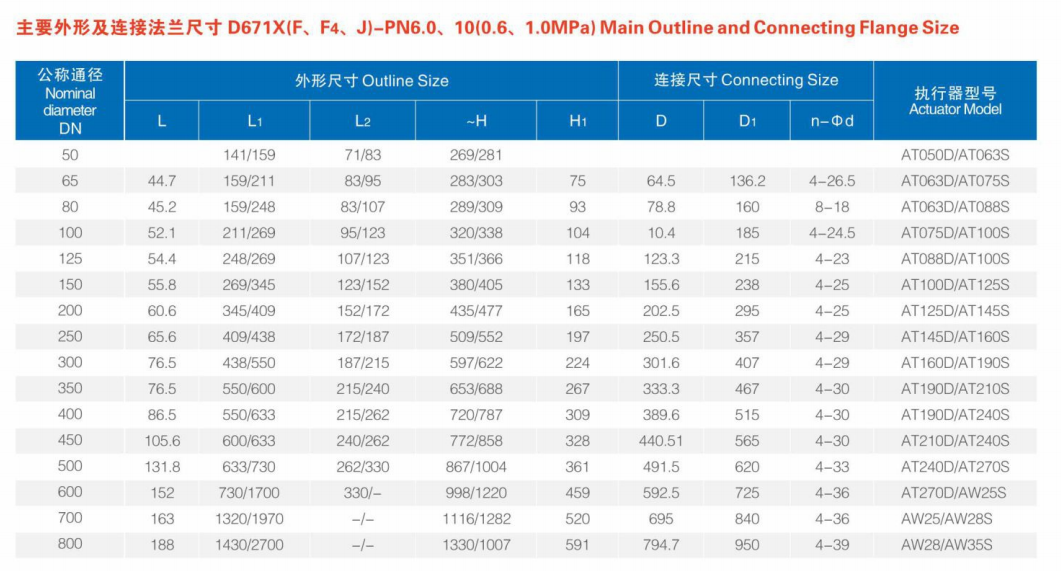The height and width of the screenshot is (571, 1061).
Task: Select the AT050D/AT063S actuator cell
Action: [x=954, y=155]
